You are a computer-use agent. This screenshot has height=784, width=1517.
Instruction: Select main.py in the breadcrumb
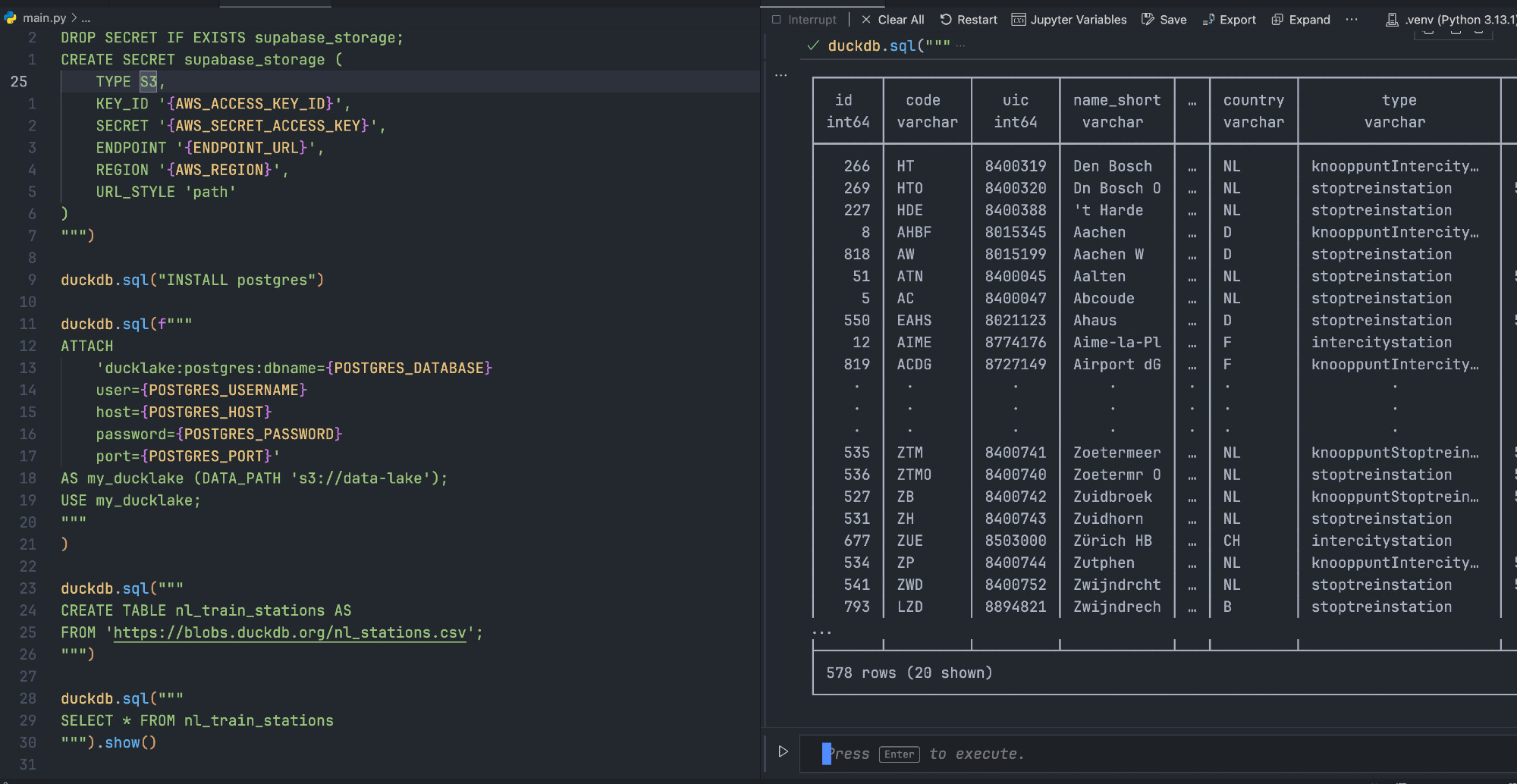[x=44, y=17]
